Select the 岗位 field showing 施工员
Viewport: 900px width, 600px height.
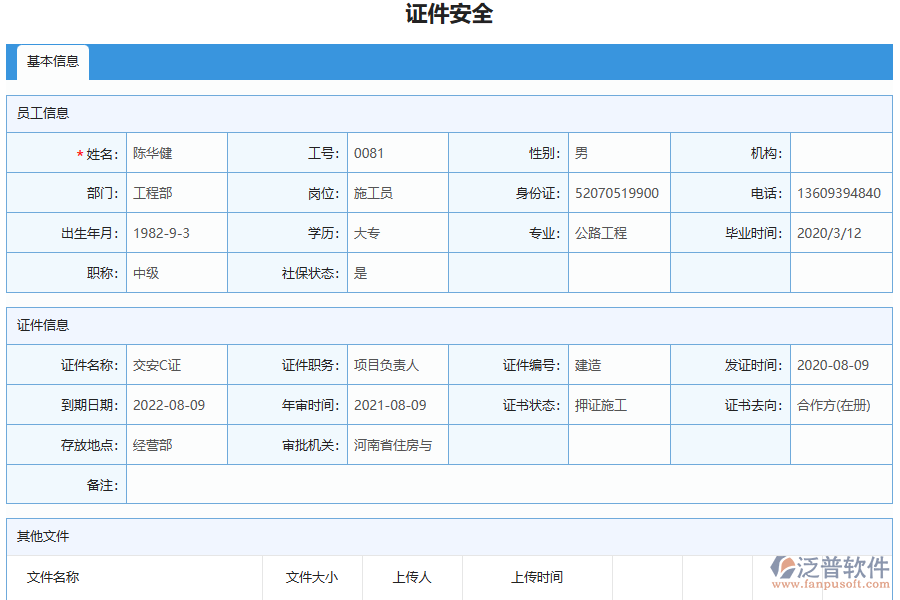397,192
